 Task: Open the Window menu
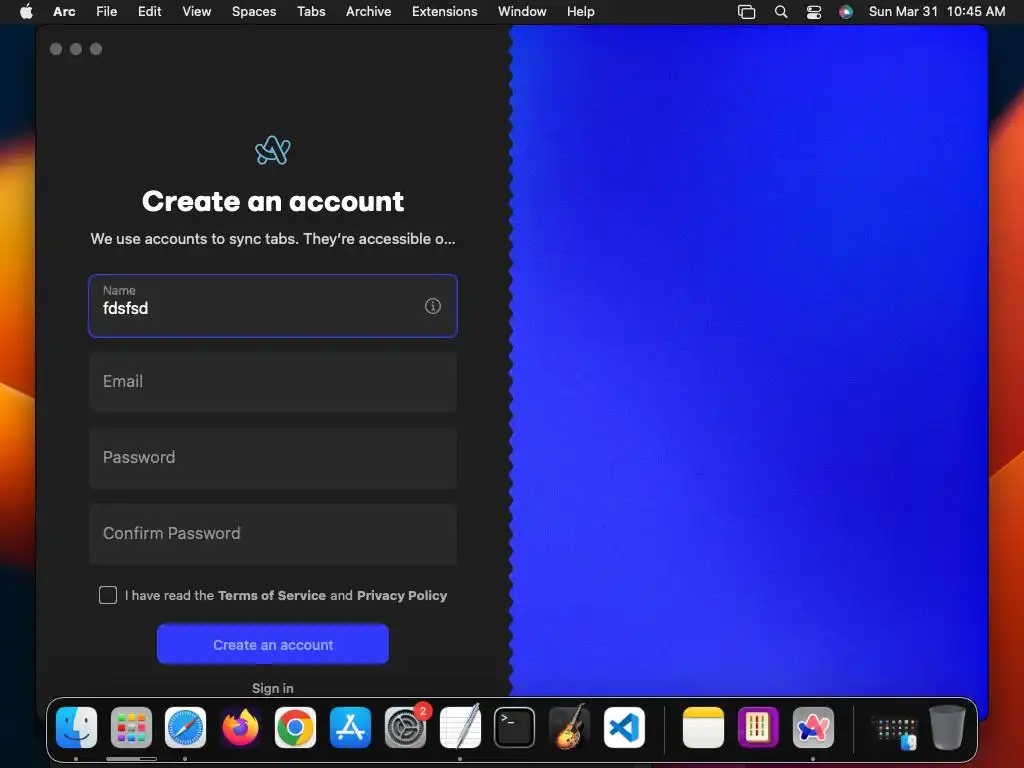[x=522, y=11]
